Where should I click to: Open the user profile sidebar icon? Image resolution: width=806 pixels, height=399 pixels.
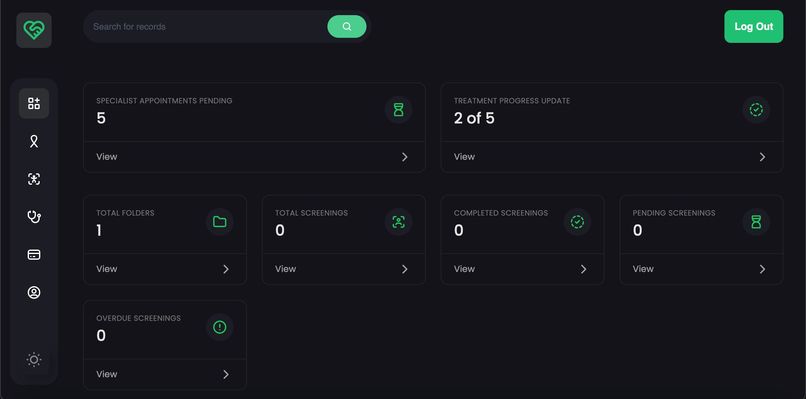pos(34,293)
